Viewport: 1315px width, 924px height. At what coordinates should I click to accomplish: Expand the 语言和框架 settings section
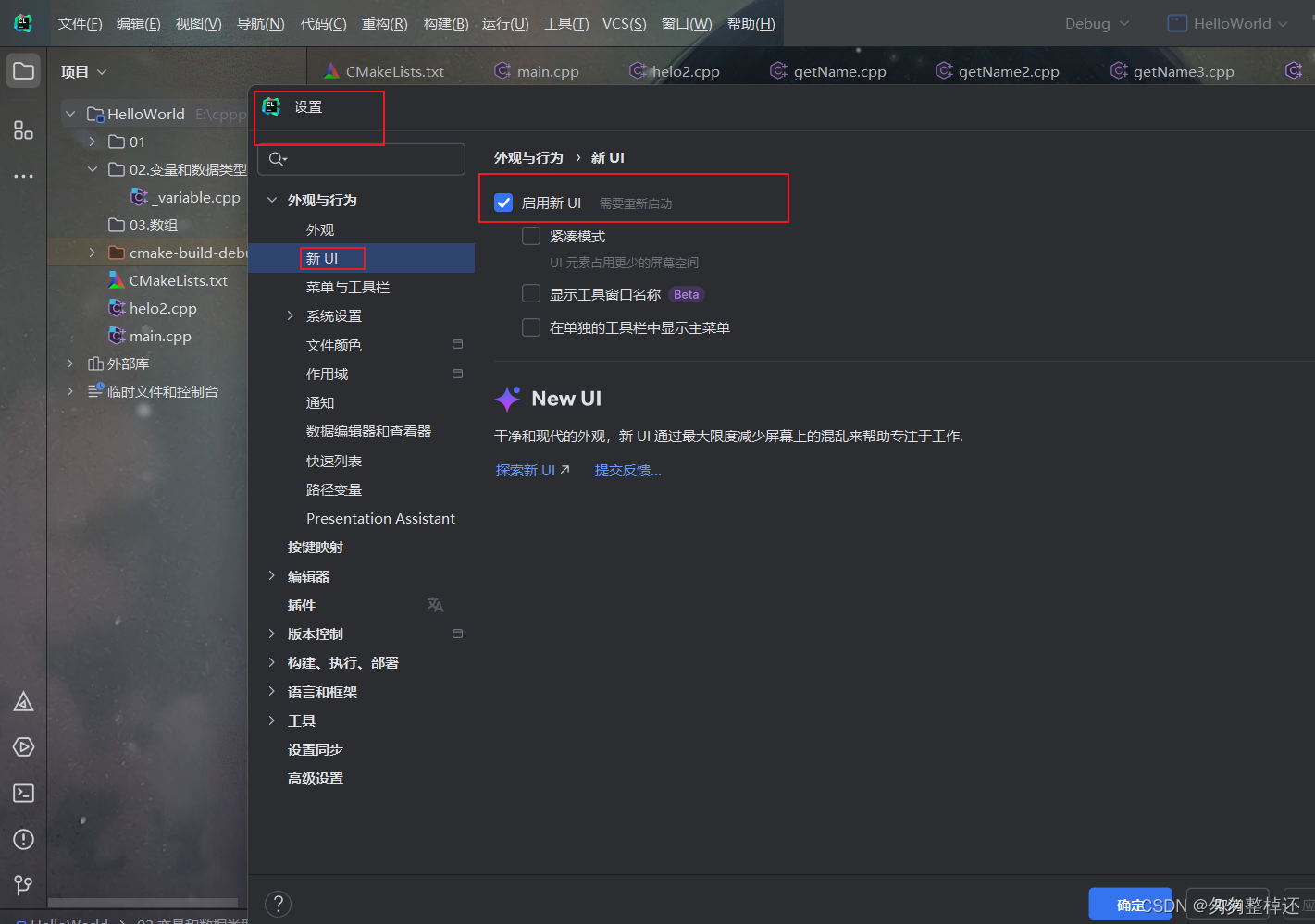[272, 691]
